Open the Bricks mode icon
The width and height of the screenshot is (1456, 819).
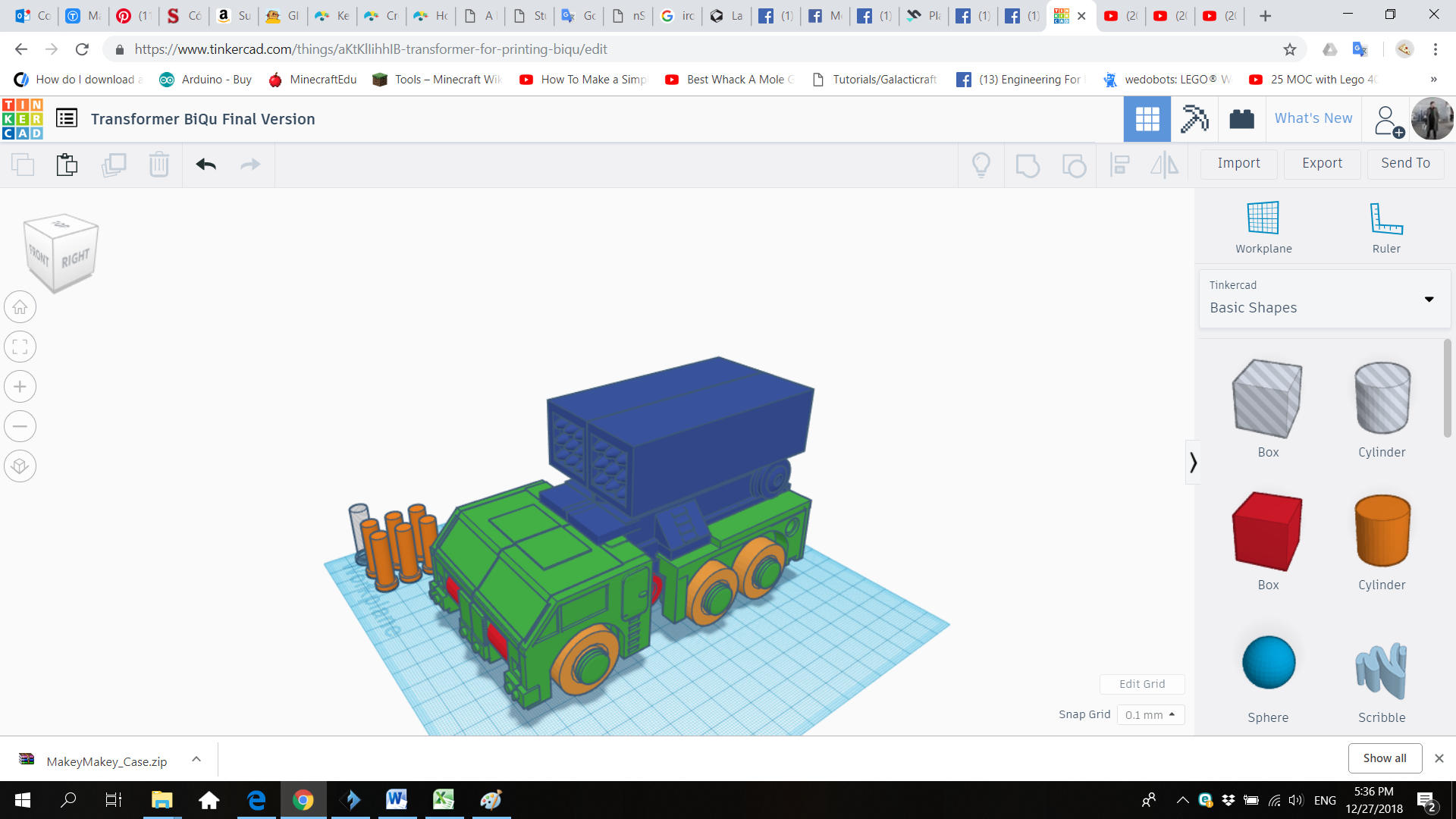pyautogui.click(x=1241, y=119)
